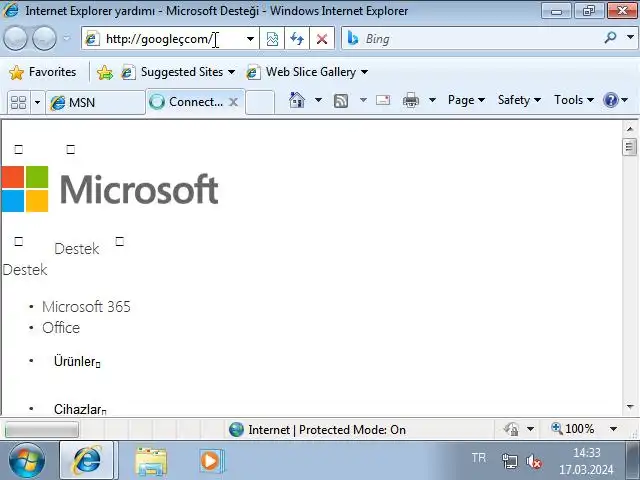This screenshot has height=480, width=640.
Task: Expand the tab list dropdown arrow
Action: pos(37,102)
